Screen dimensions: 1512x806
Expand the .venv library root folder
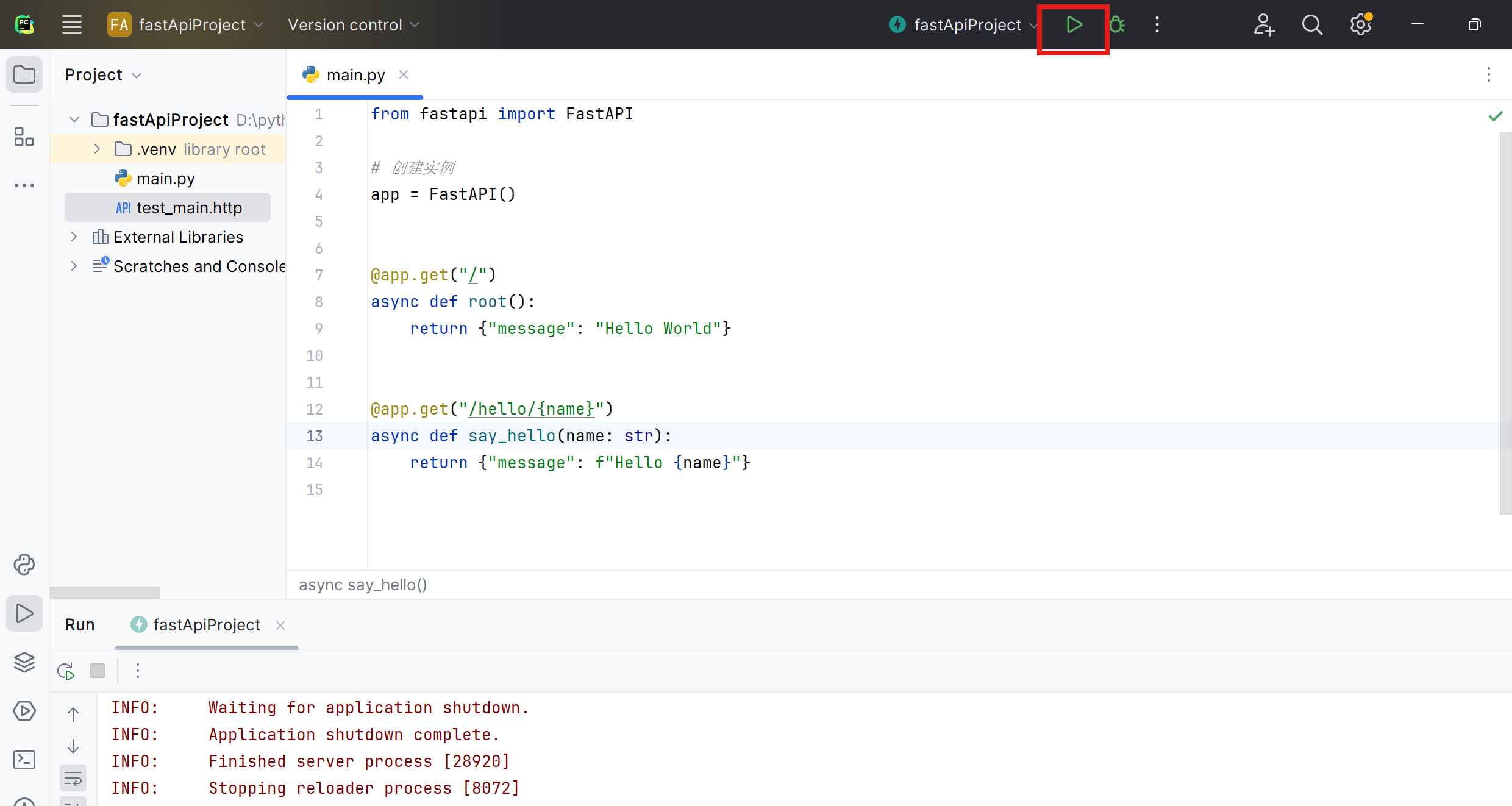pyautogui.click(x=97, y=149)
